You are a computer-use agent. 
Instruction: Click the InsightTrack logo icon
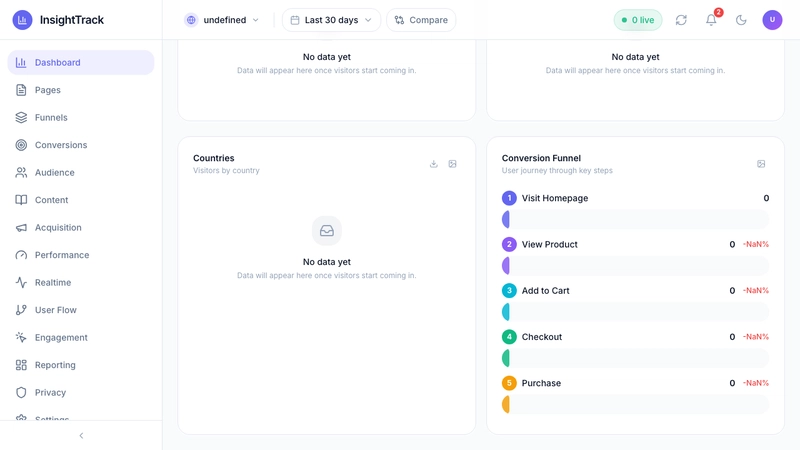coord(22,20)
